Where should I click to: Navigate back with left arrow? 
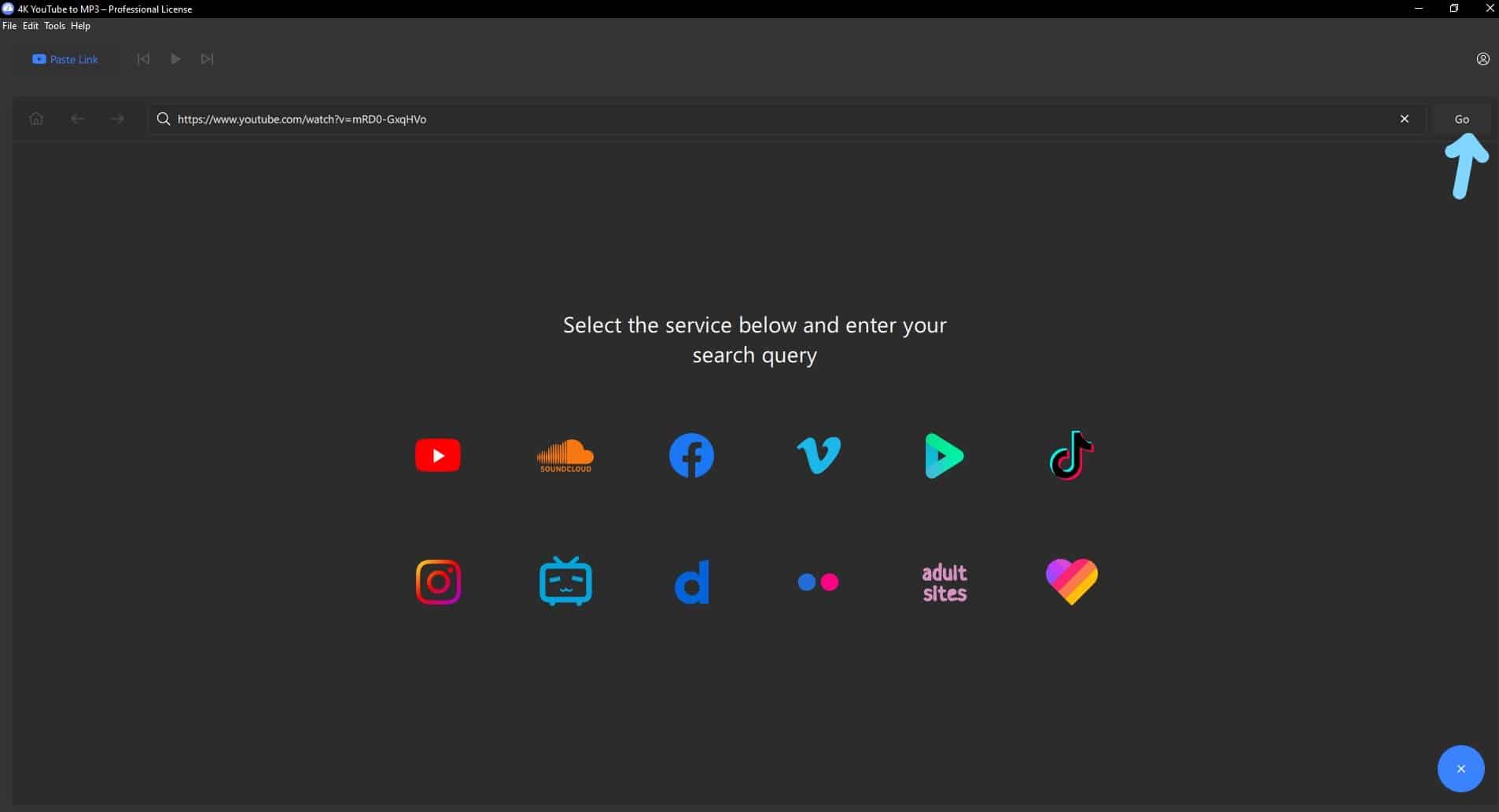77,119
